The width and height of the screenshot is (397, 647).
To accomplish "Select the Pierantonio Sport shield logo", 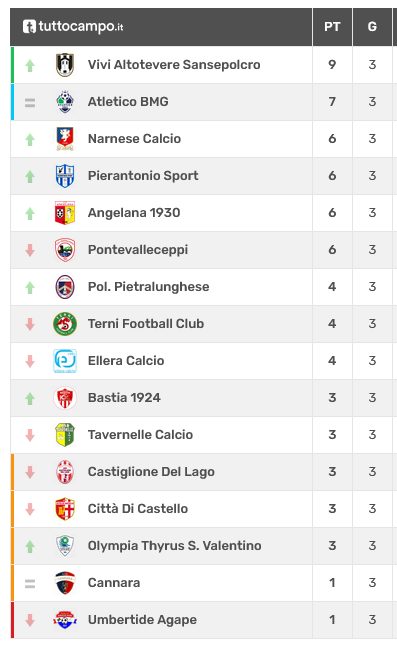I will coord(65,176).
